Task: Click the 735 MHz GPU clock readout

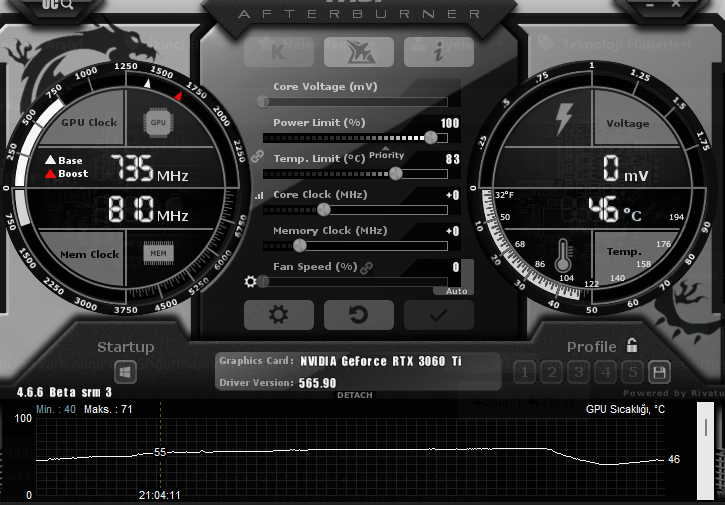Action: tap(149, 168)
